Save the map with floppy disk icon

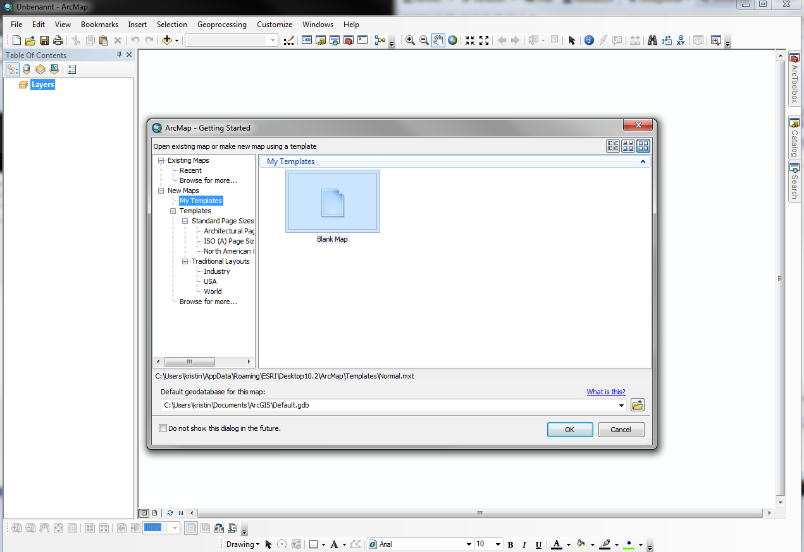(44, 40)
